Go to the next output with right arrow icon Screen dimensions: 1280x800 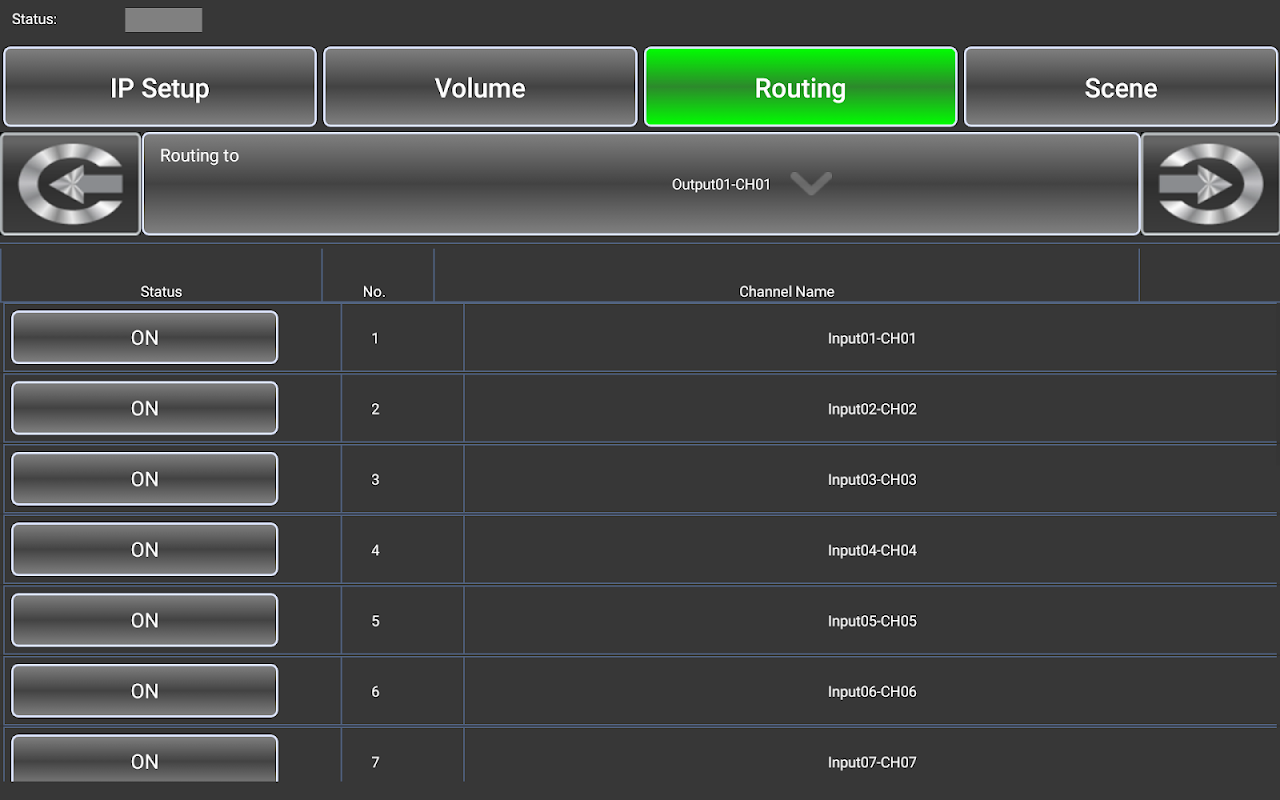coord(1210,184)
